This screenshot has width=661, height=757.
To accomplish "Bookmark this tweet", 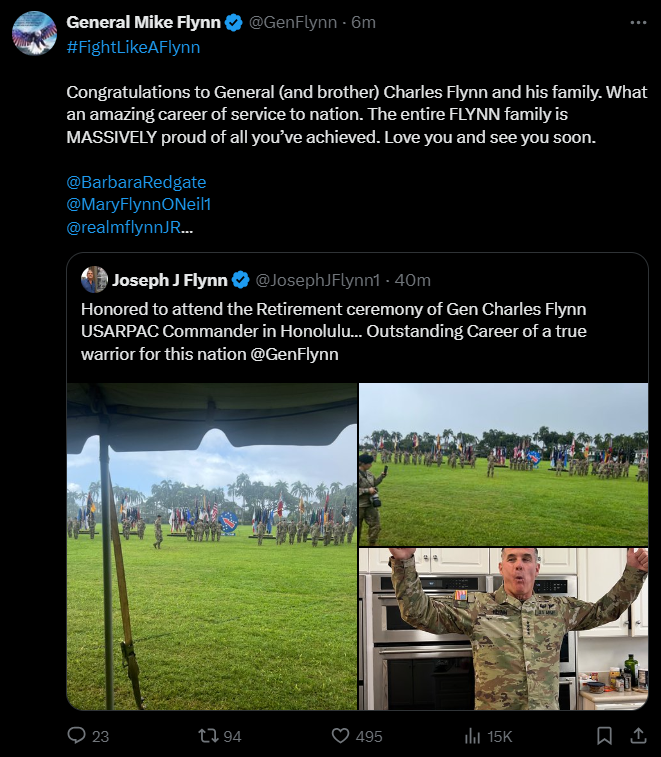I will pos(604,736).
